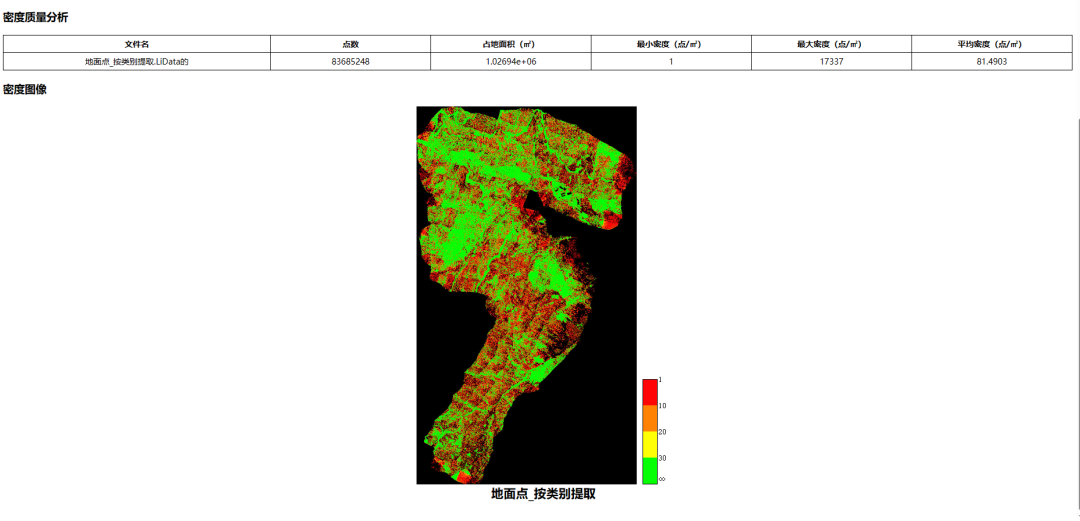
Task: Click the legend label 30
Action: tap(662, 458)
